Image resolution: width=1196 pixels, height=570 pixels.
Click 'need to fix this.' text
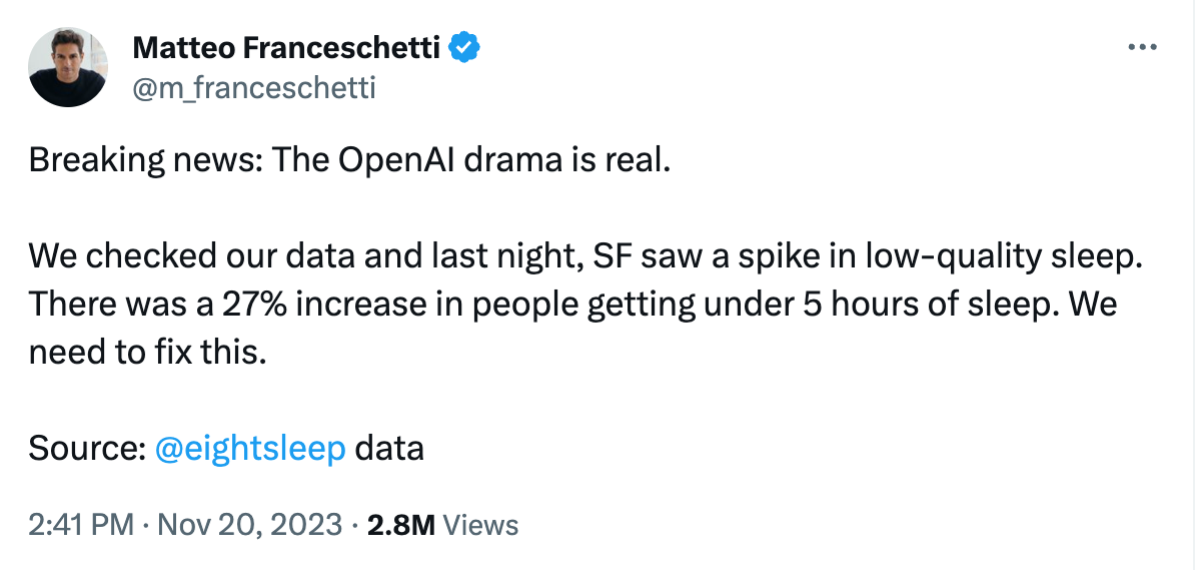coord(148,354)
